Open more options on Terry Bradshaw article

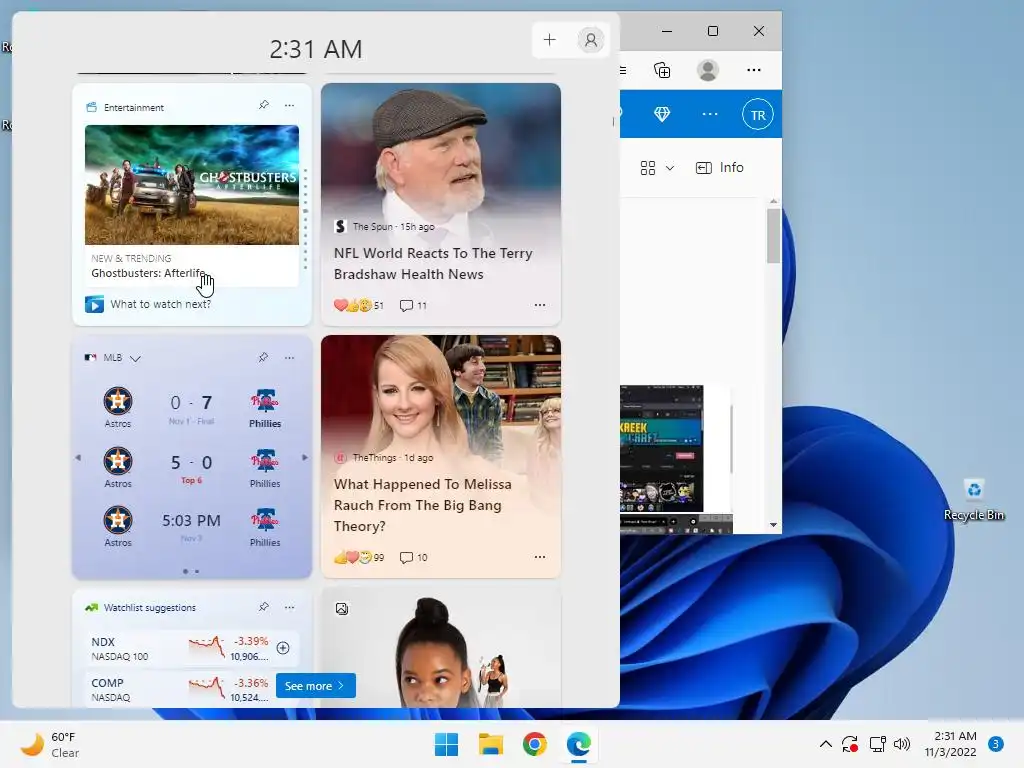pyautogui.click(x=539, y=305)
